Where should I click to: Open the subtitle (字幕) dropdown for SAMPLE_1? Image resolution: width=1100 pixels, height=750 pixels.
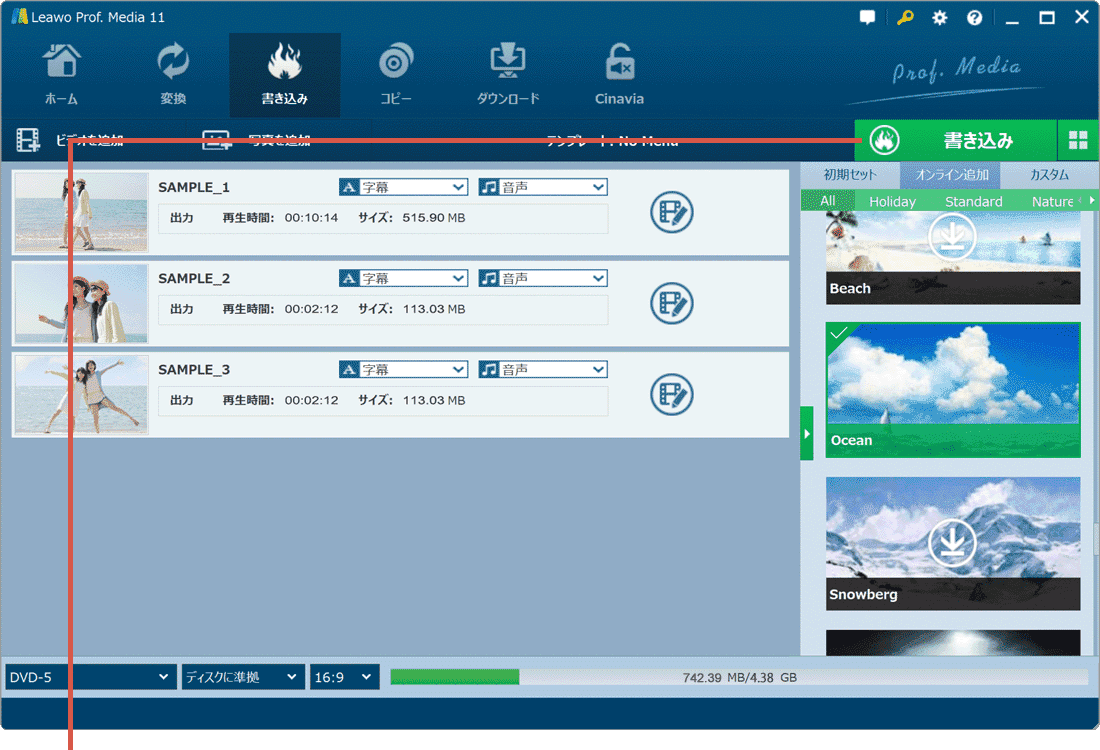click(x=403, y=187)
